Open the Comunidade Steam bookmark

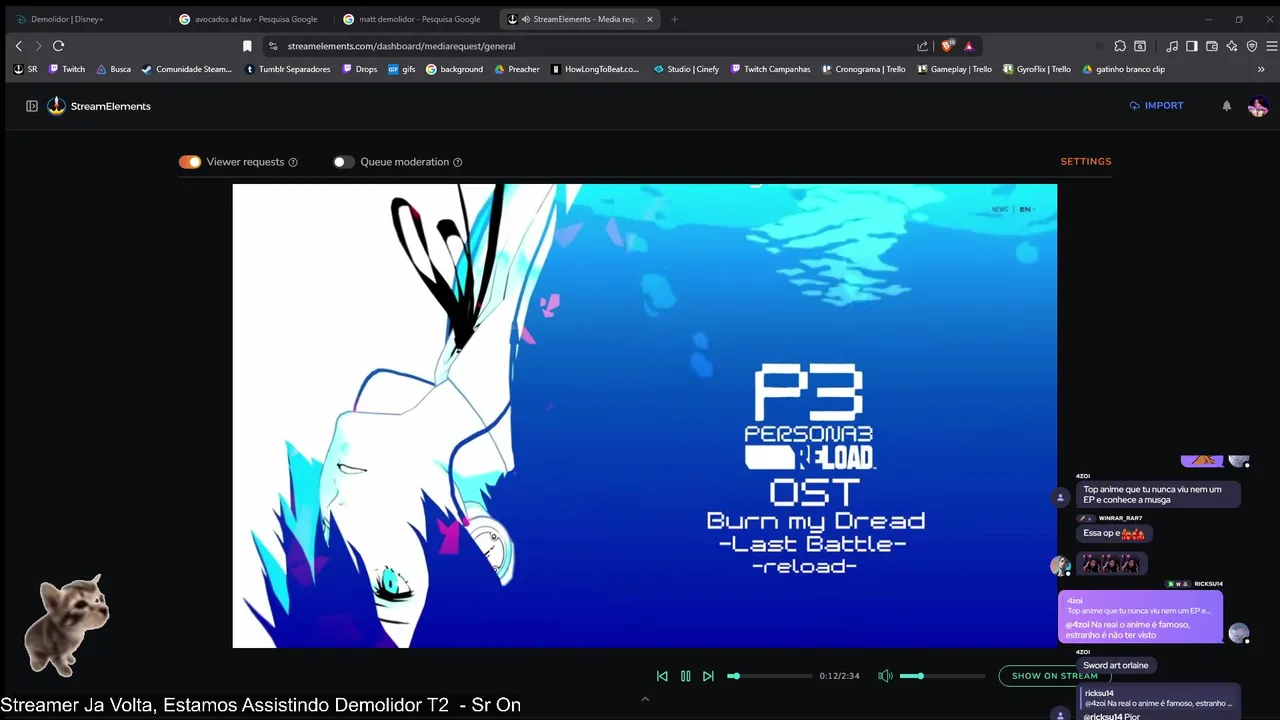(187, 69)
